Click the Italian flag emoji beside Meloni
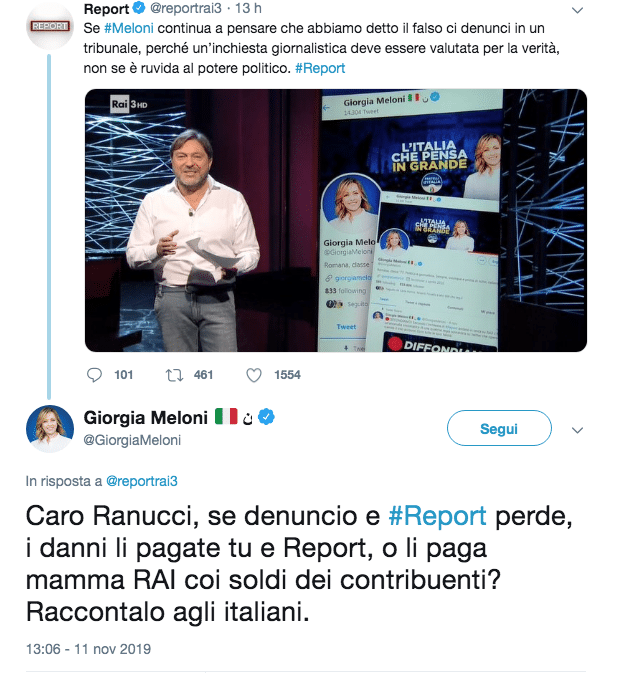Image resolution: width=619 pixels, height=673 pixels. 226,416
